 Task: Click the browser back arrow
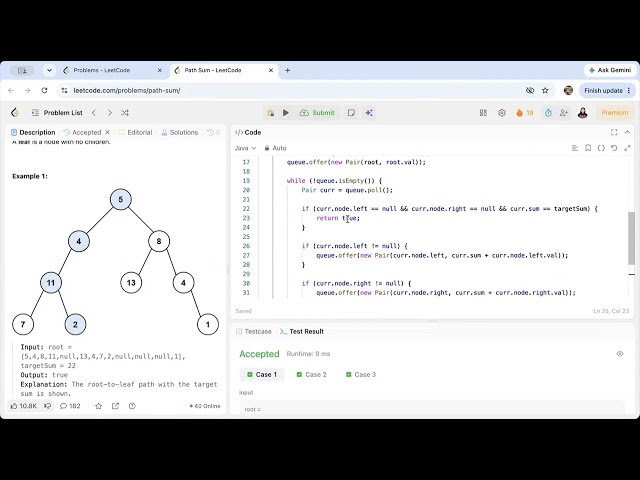[11, 90]
